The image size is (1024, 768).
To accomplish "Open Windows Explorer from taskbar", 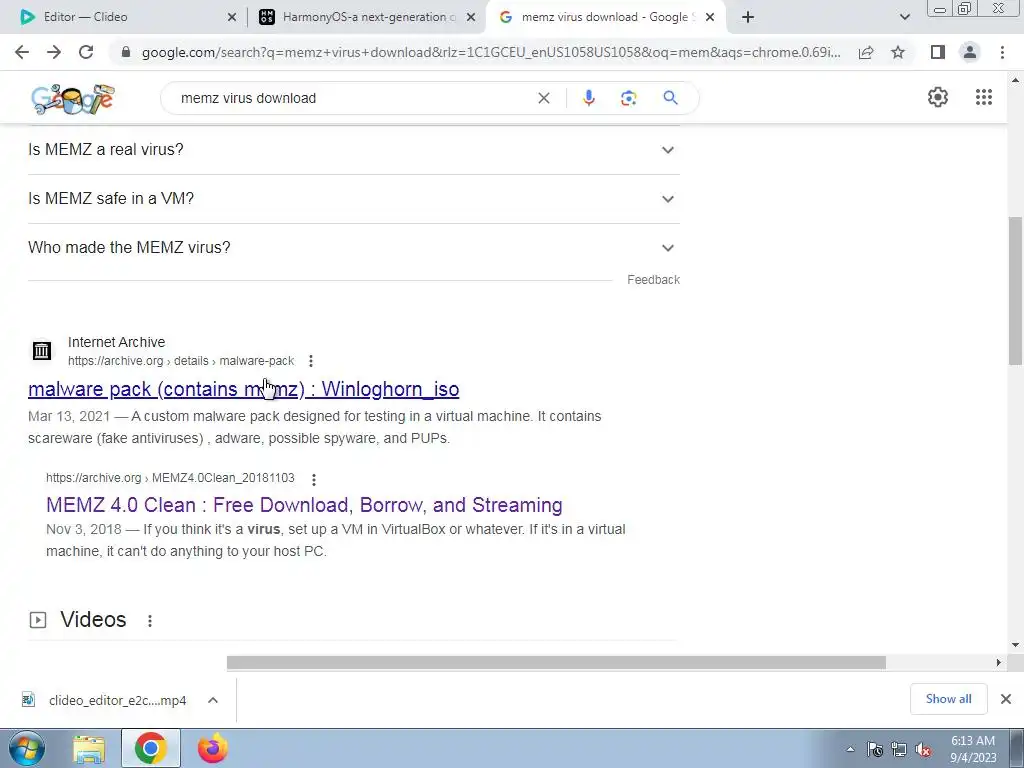I will [89, 748].
